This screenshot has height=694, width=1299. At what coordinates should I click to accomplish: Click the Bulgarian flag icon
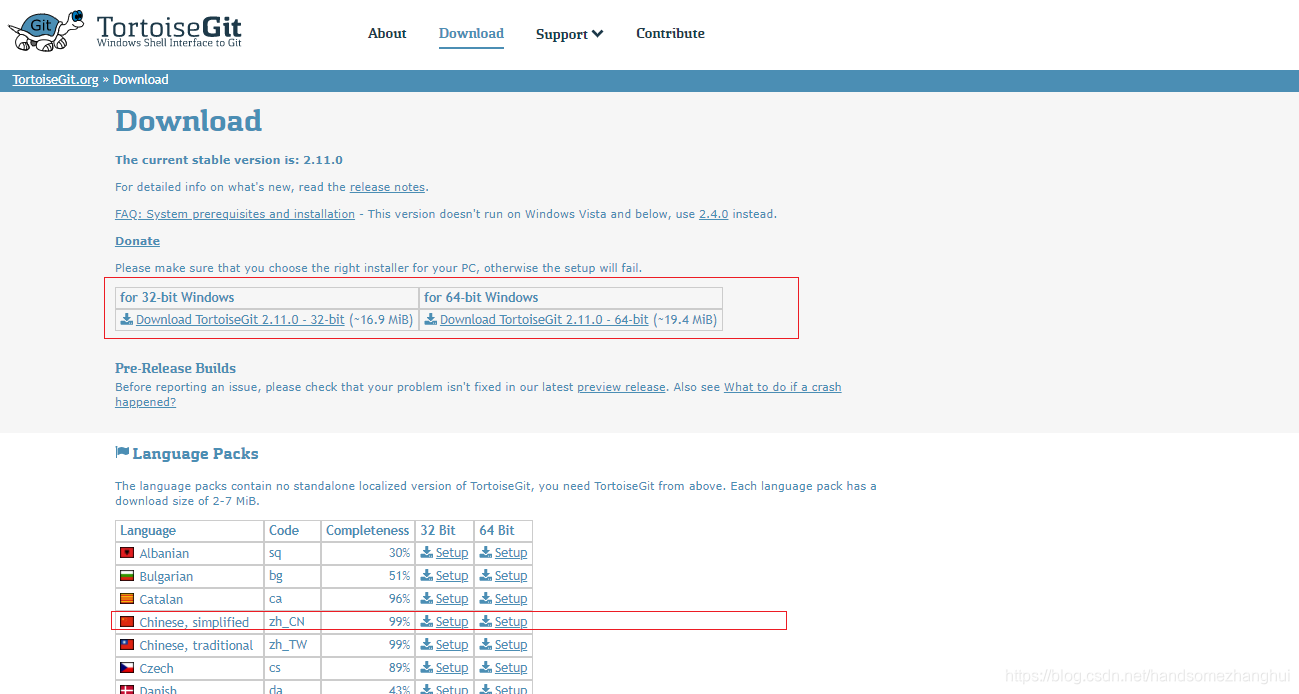(127, 576)
